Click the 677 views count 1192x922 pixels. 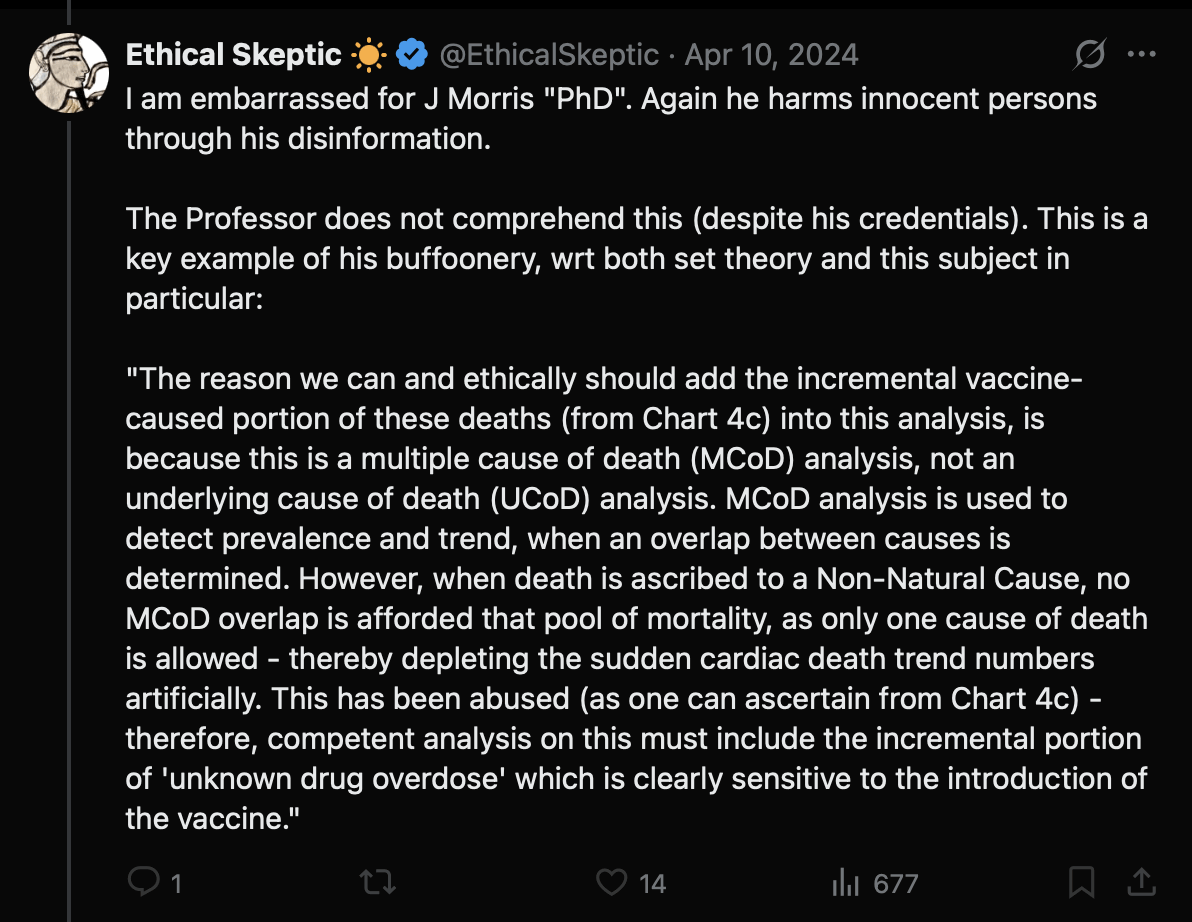(x=895, y=884)
